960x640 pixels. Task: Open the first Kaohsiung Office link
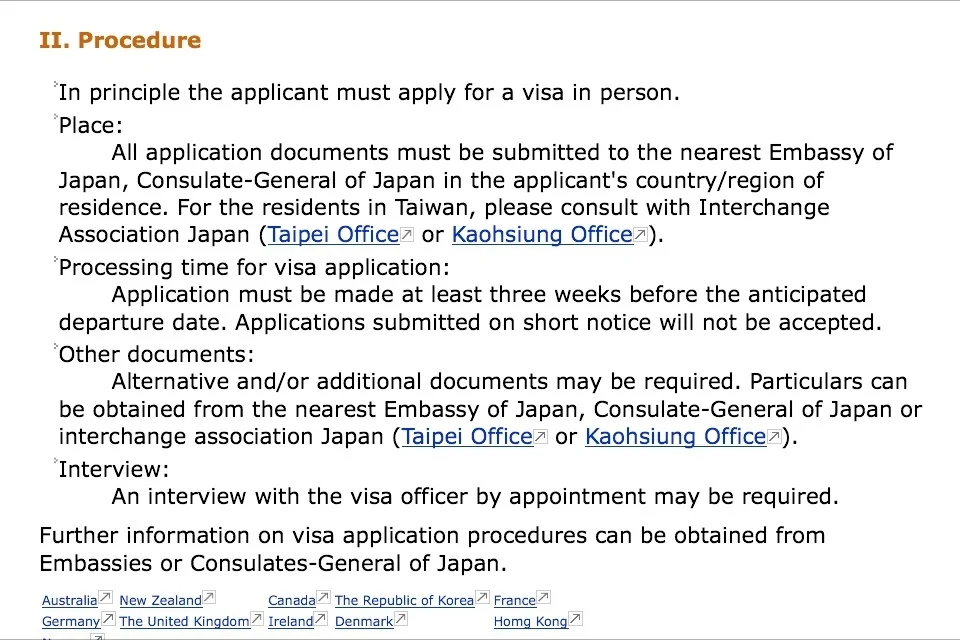pyautogui.click(x=542, y=235)
